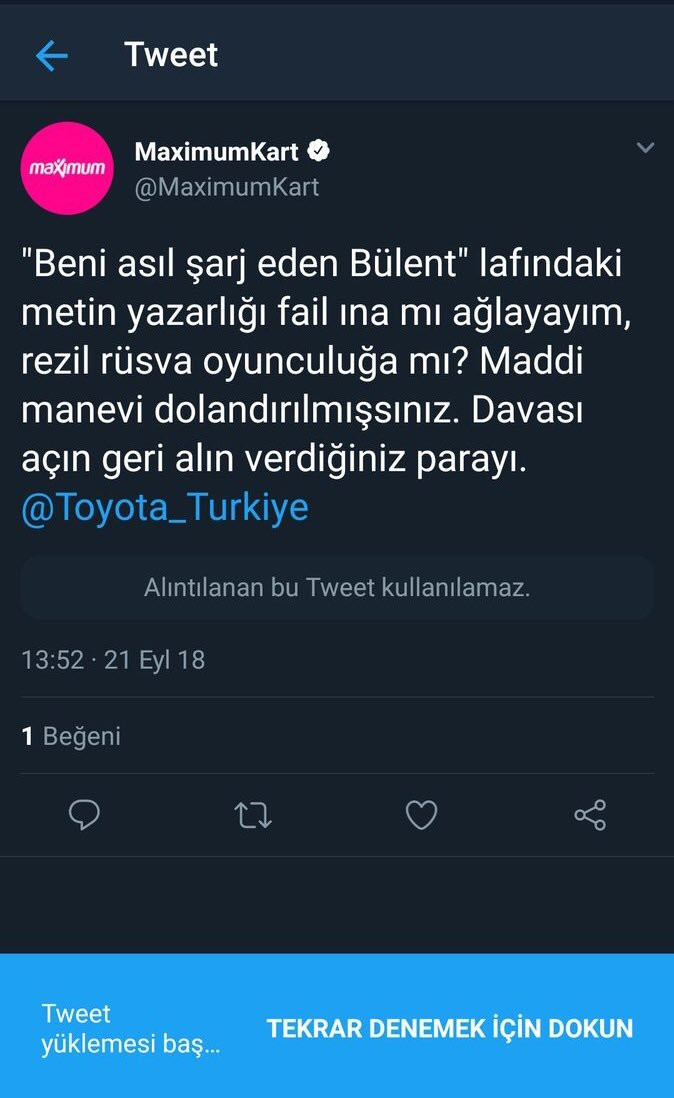The width and height of the screenshot is (674, 1098).
Task: Select the Tweet header title
Action: click(170, 54)
